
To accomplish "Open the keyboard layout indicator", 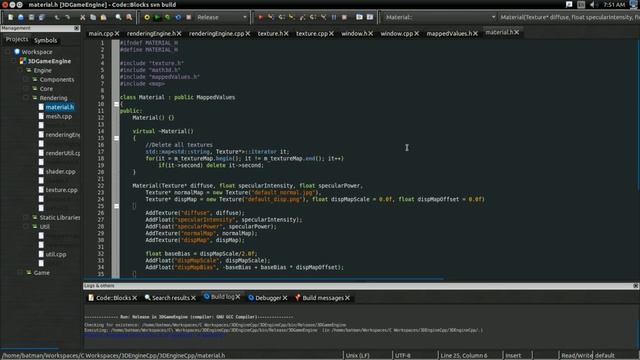I will [x=581, y=4].
